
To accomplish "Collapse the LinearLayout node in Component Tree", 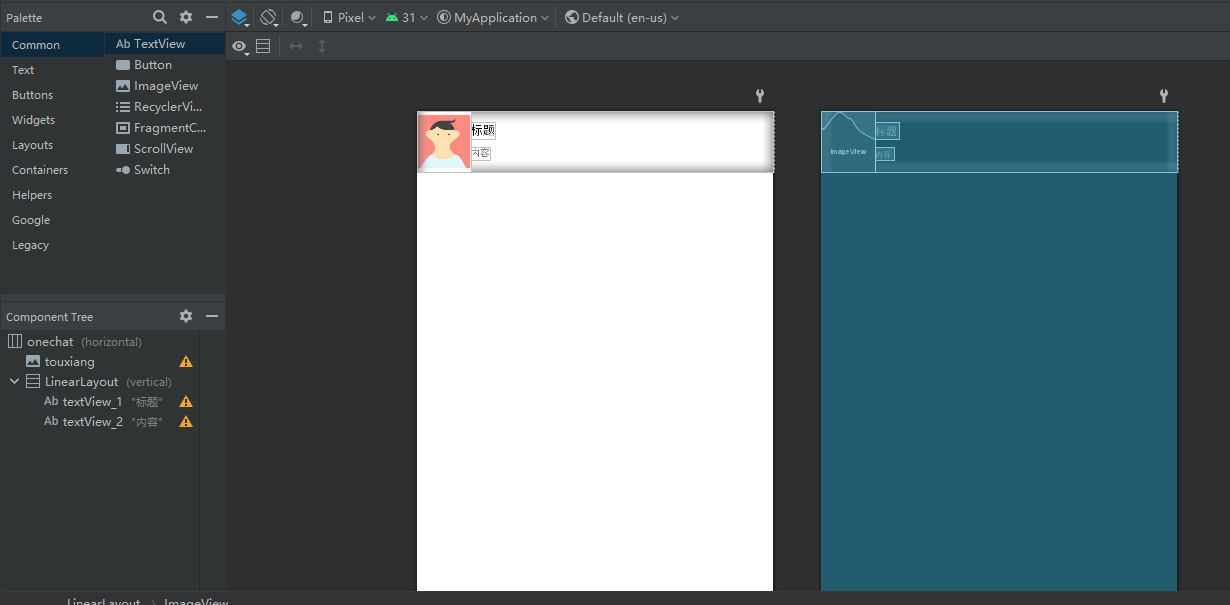I will point(13,381).
